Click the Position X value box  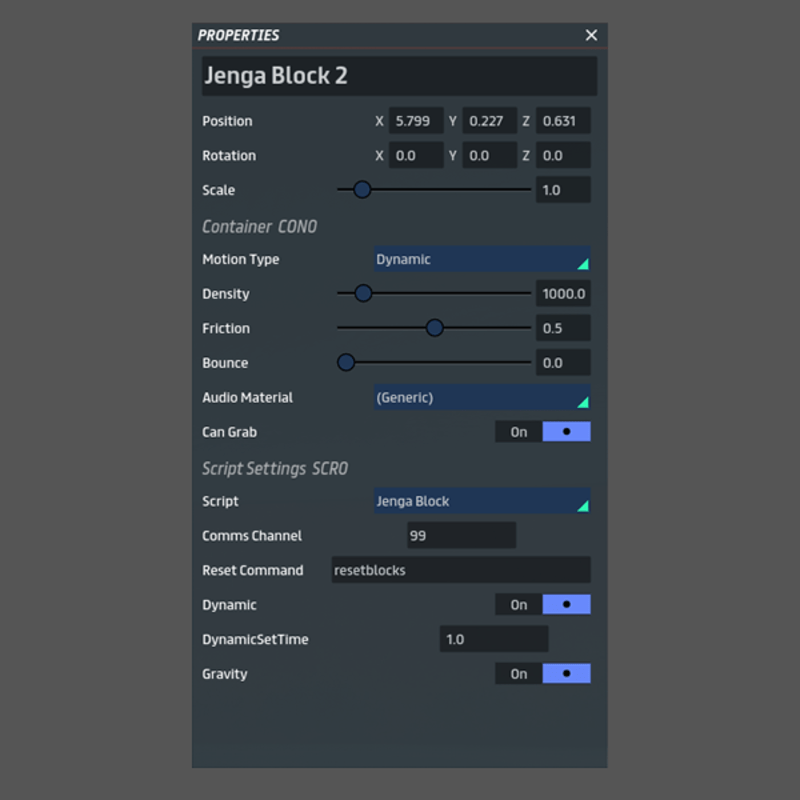(x=416, y=120)
